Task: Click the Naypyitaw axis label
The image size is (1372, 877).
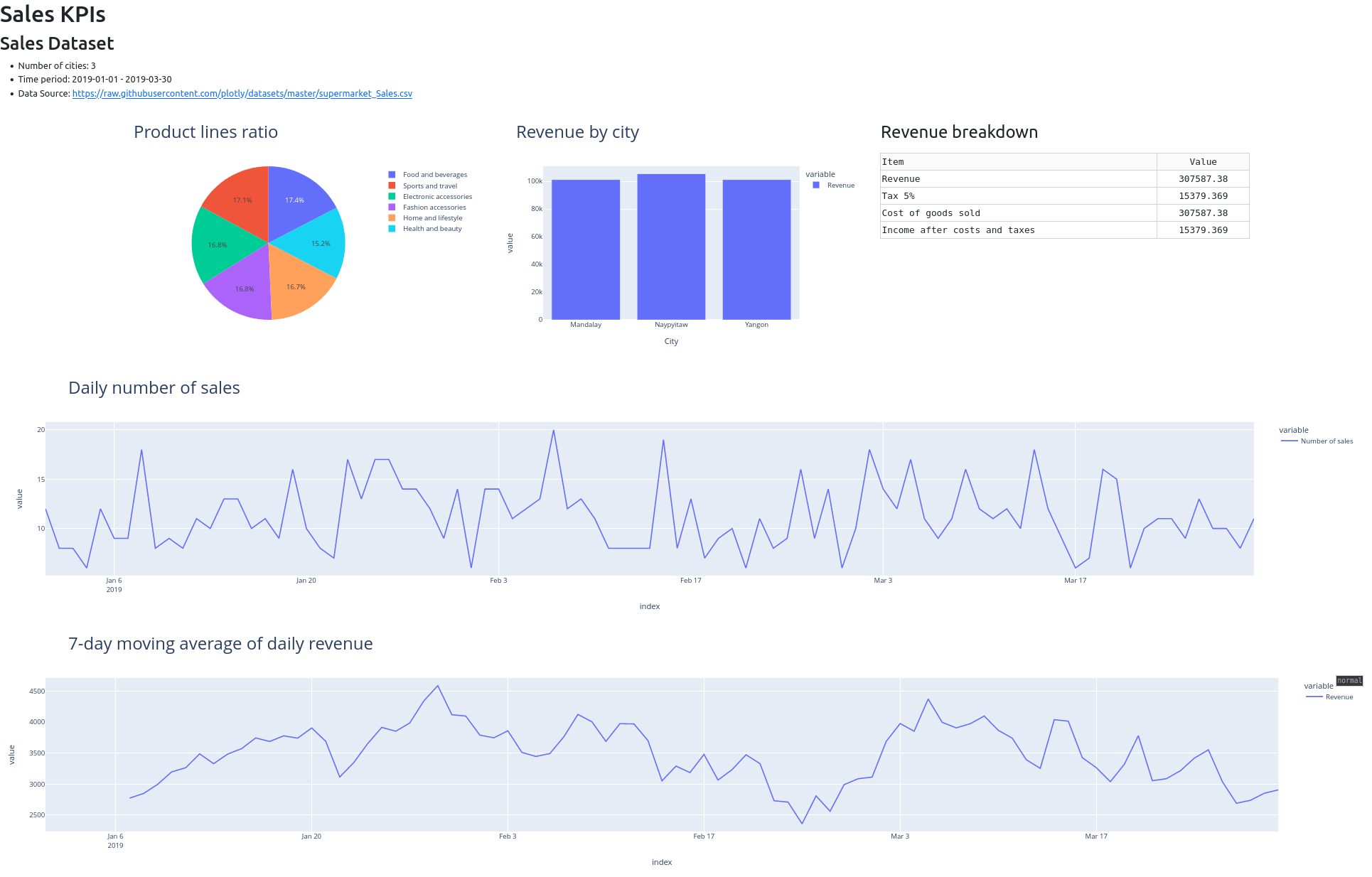Action: 671,325
